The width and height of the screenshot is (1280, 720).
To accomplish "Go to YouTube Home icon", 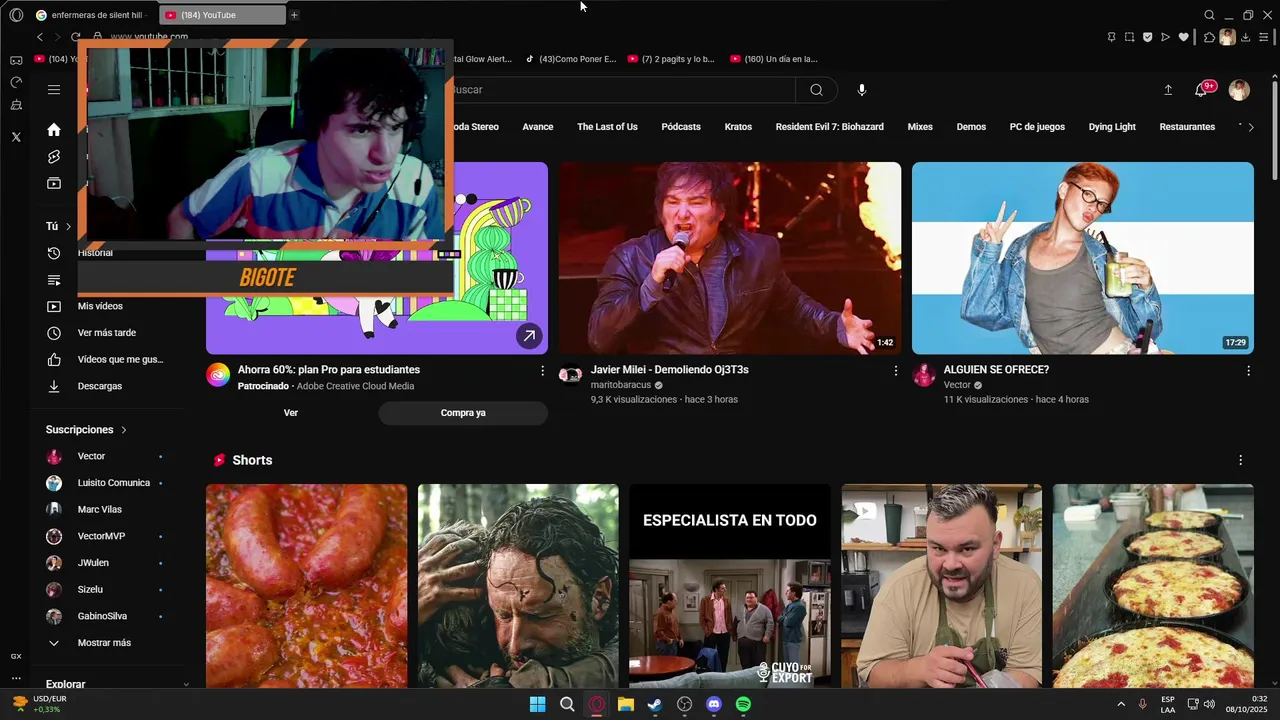I will [x=54, y=130].
